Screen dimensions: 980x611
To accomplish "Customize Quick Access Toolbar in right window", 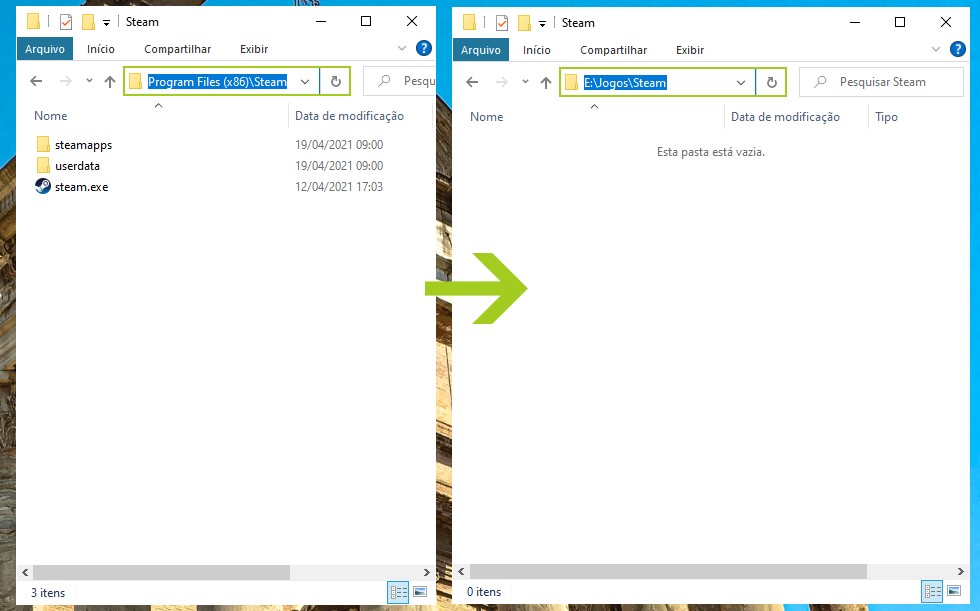I will pos(542,24).
